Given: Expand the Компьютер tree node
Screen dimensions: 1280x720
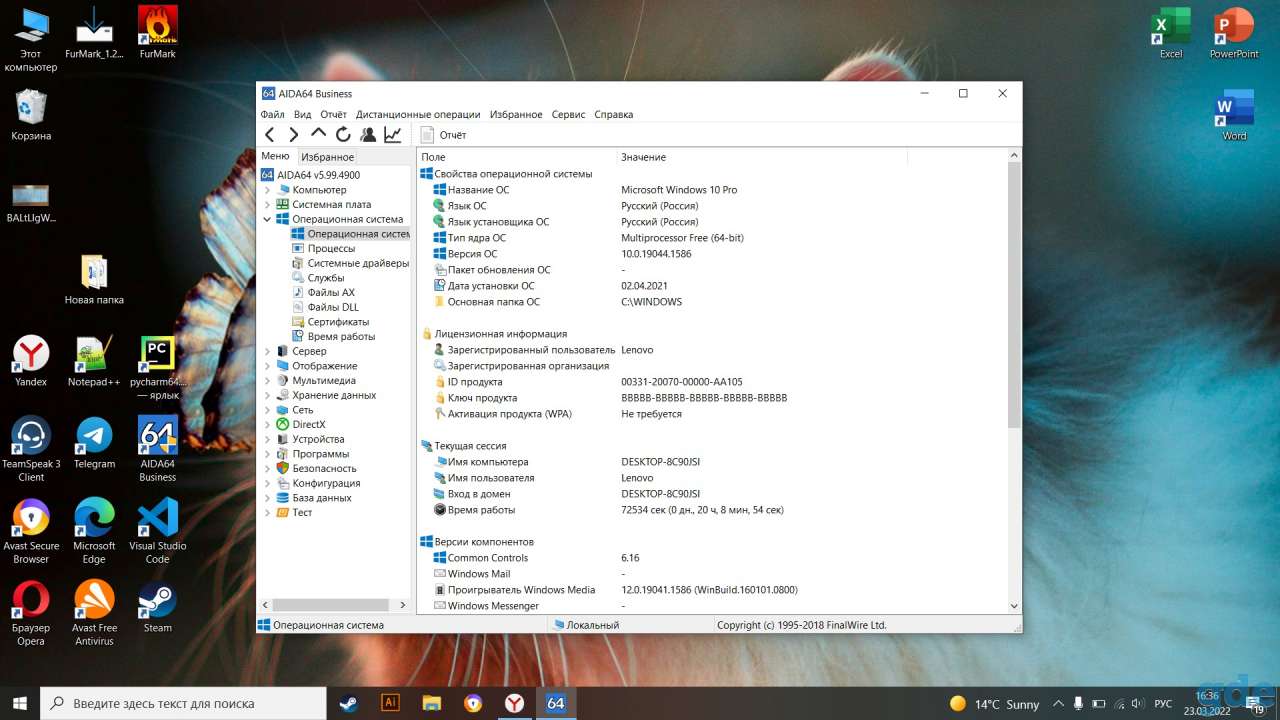Looking at the screenshot, I should [267, 190].
